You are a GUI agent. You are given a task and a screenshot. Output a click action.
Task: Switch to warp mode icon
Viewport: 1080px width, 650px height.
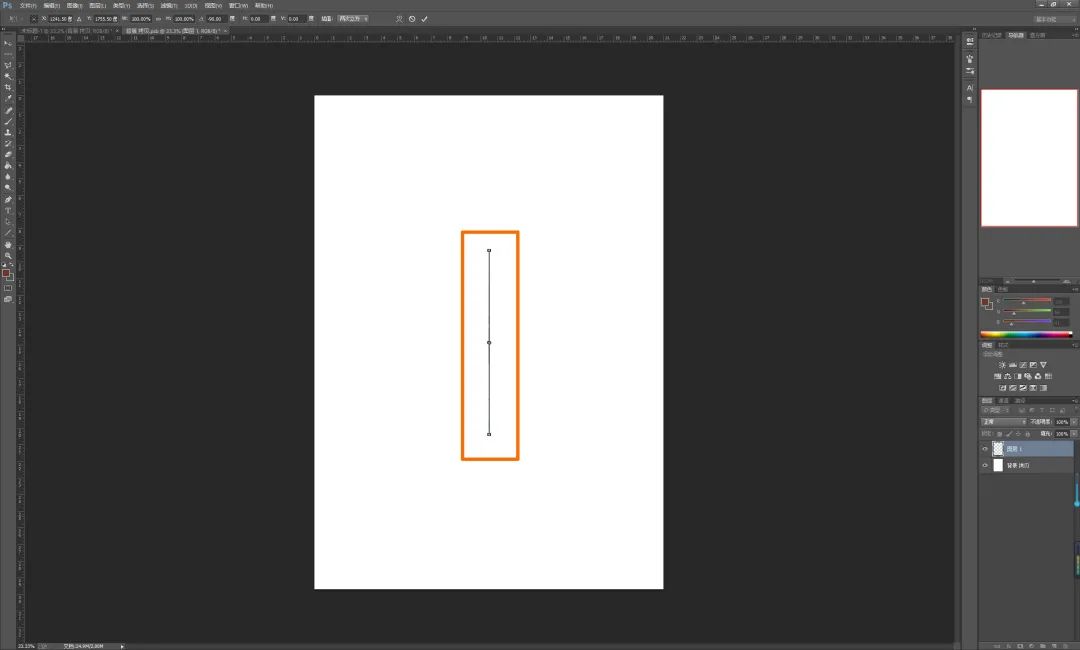(x=399, y=19)
